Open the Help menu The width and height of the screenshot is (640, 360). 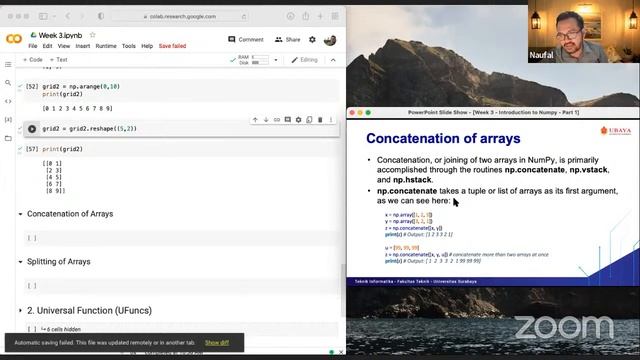coord(147,46)
